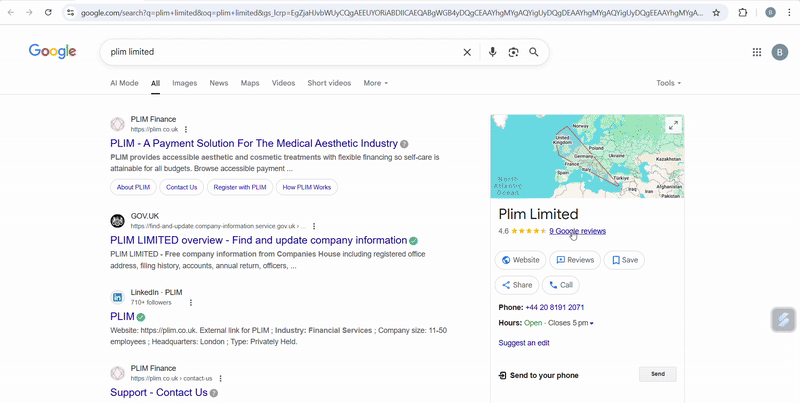
Task: Submit search with magnifier icon
Action: tap(534, 52)
